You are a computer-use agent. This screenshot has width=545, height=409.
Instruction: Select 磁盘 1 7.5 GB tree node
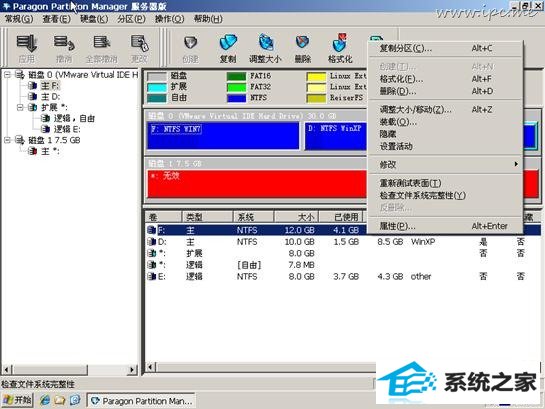(x=54, y=140)
